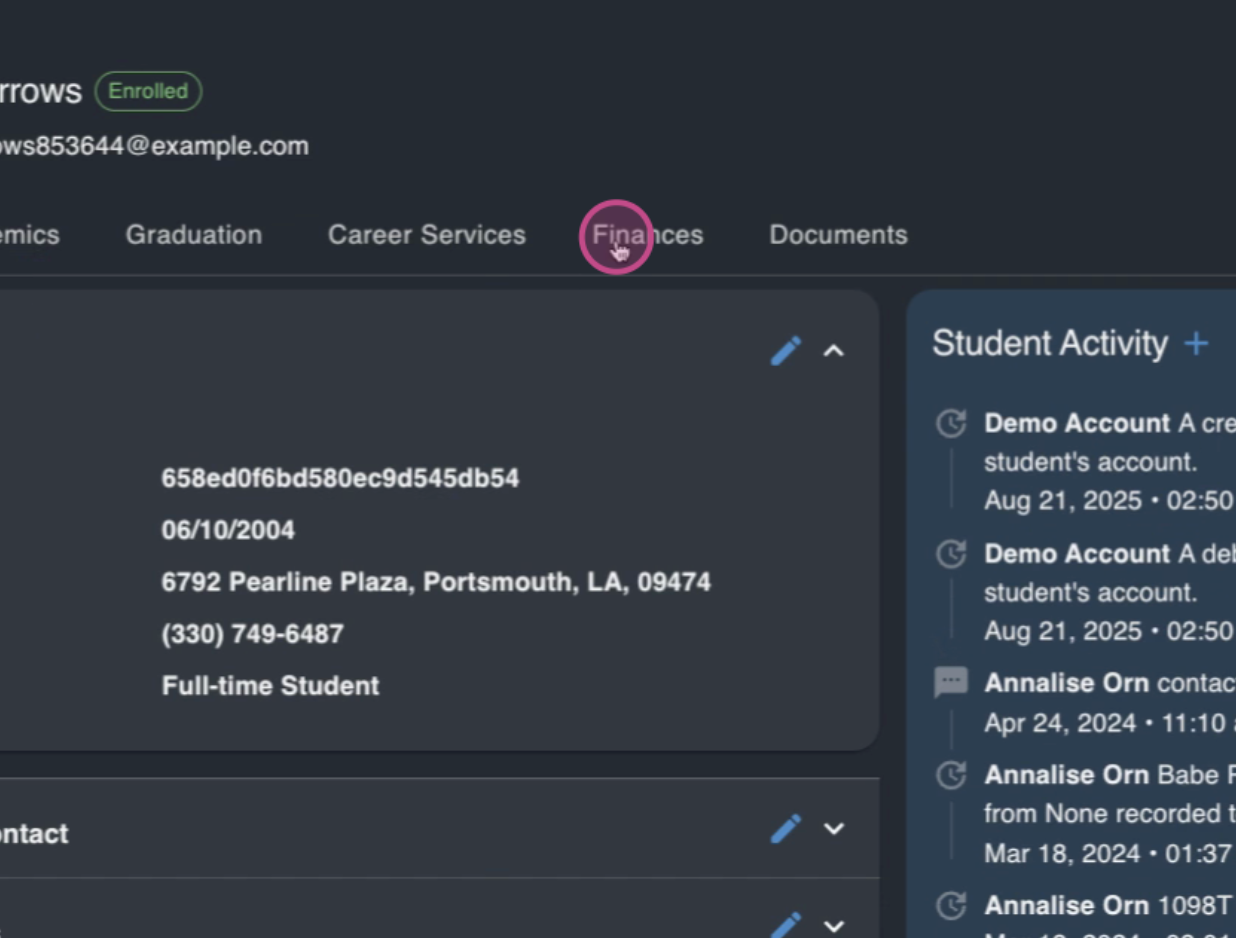The image size is (1236, 938).
Task: Expand the Contact section chevron
Action: click(x=834, y=829)
